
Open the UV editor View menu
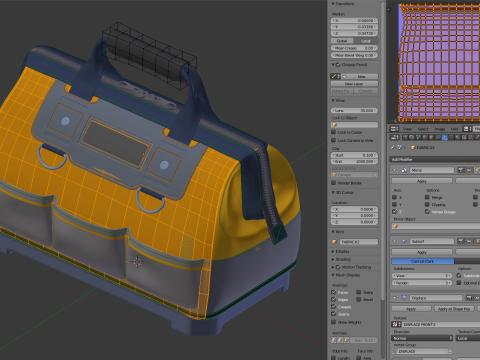(x=407, y=129)
